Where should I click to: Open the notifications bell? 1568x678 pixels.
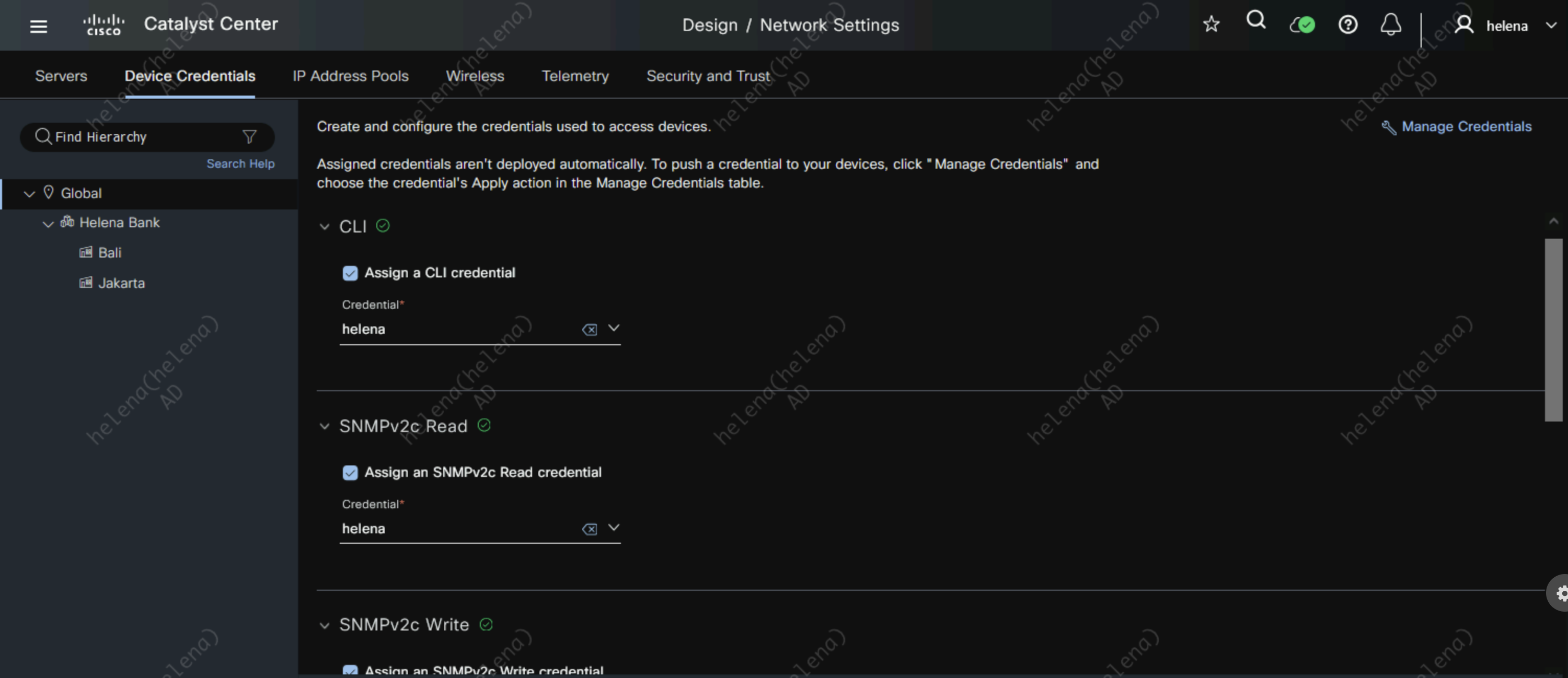click(x=1390, y=25)
